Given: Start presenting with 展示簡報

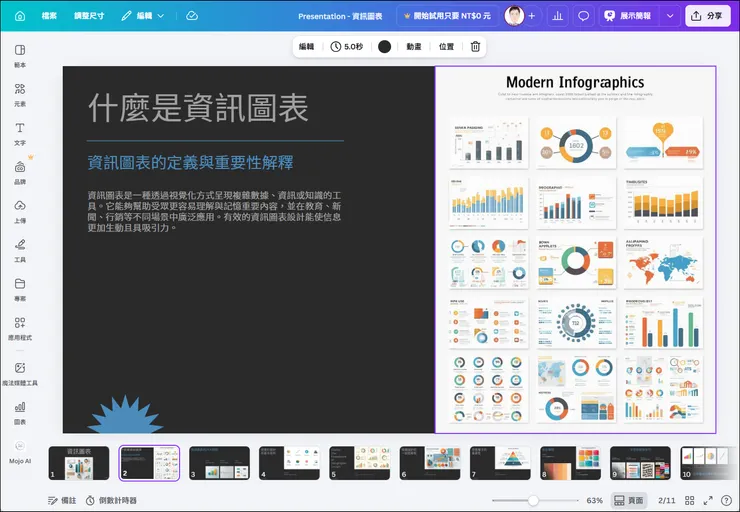Looking at the screenshot, I should point(628,16).
